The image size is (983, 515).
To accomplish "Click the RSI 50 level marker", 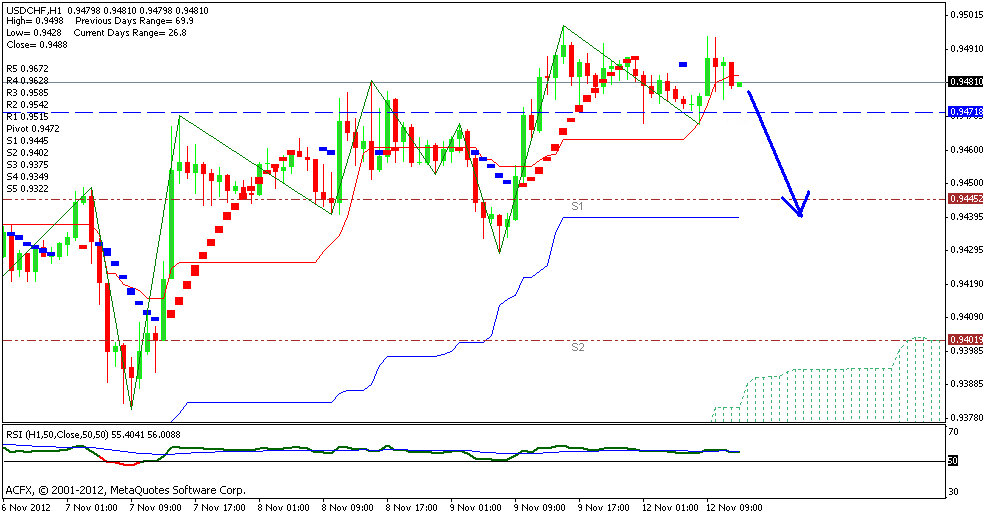I will pyautogui.click(x=953, y=461).
